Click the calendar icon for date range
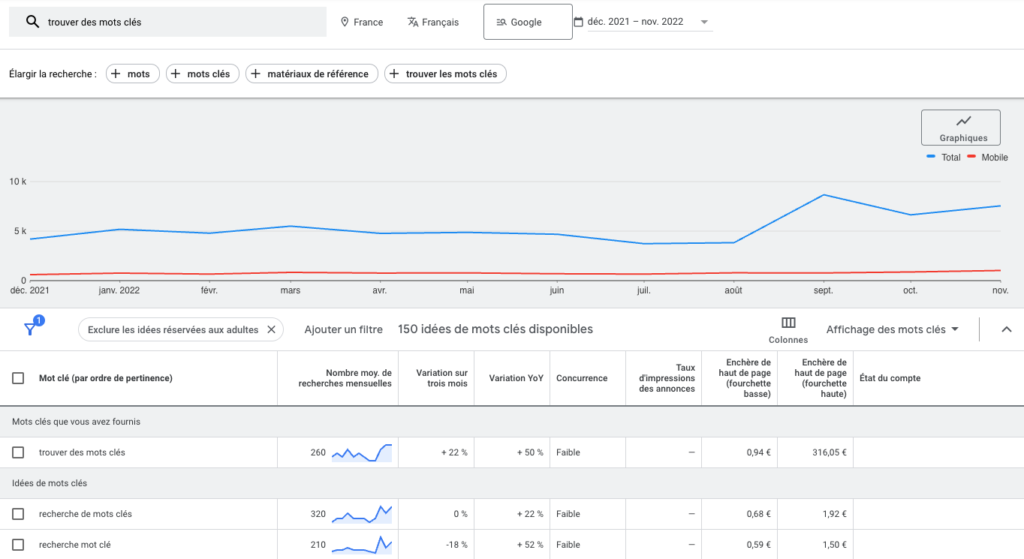1024x559 pixels. pos(578,22)
